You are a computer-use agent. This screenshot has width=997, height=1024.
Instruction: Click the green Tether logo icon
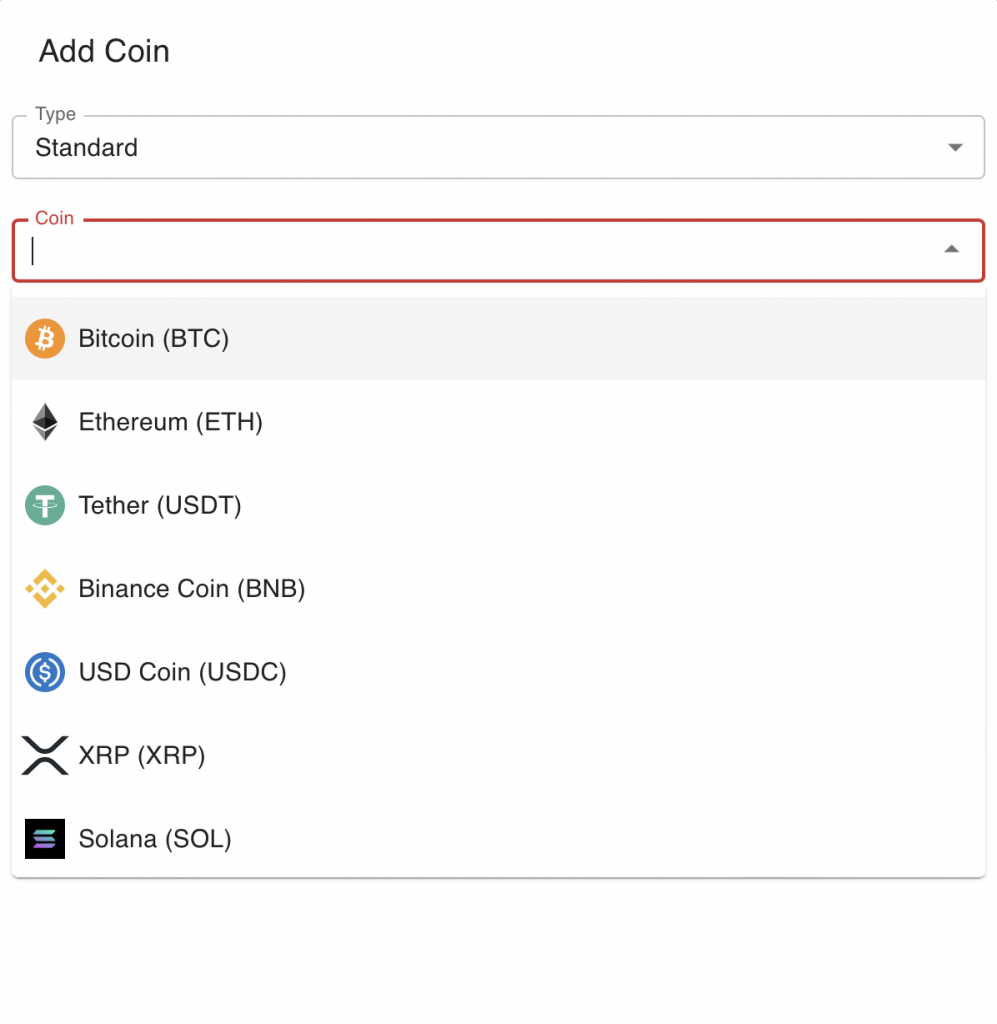[45, 505]
